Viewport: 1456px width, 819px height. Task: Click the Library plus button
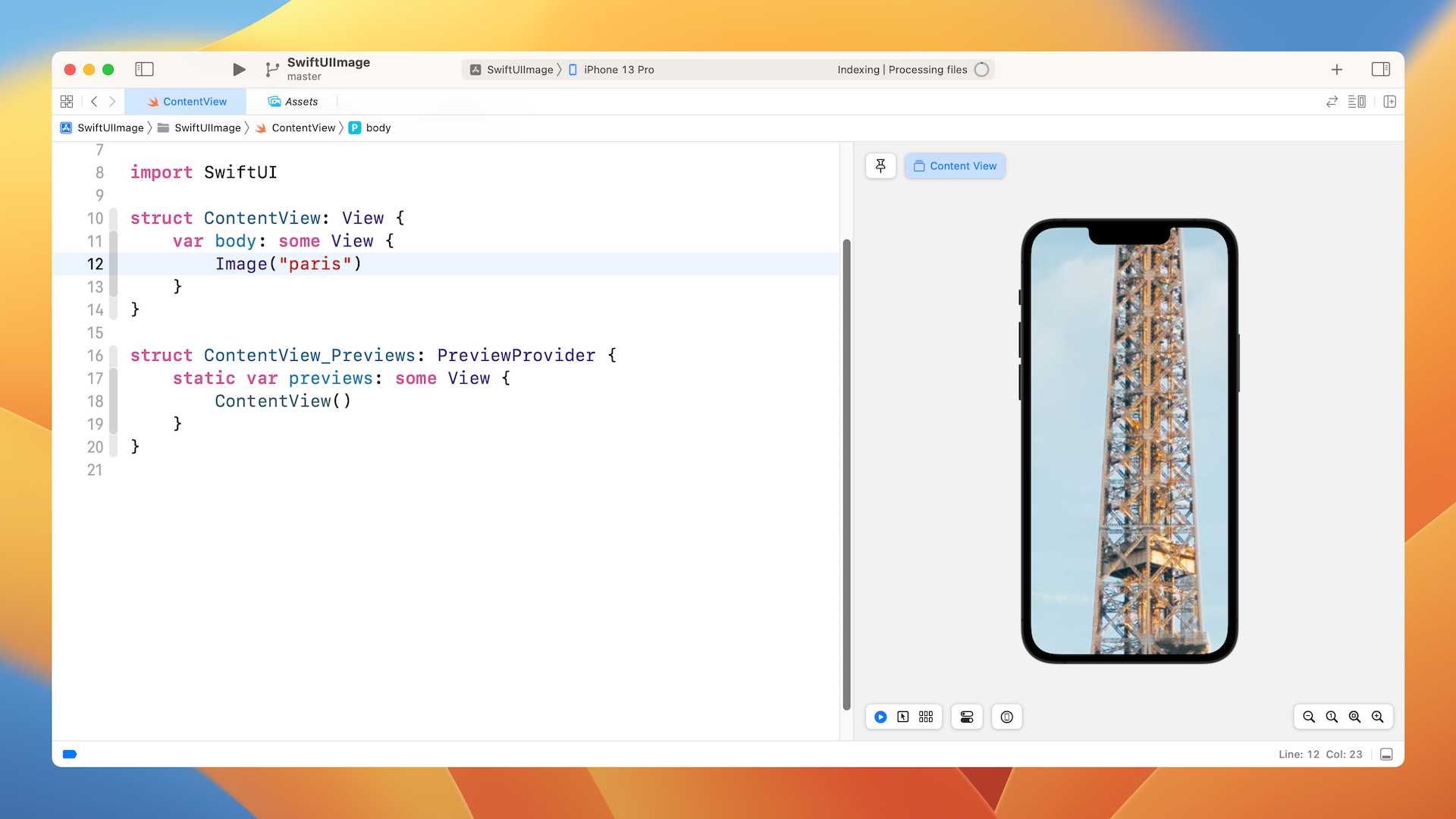pyautogui.click(x=1337, y=70)
